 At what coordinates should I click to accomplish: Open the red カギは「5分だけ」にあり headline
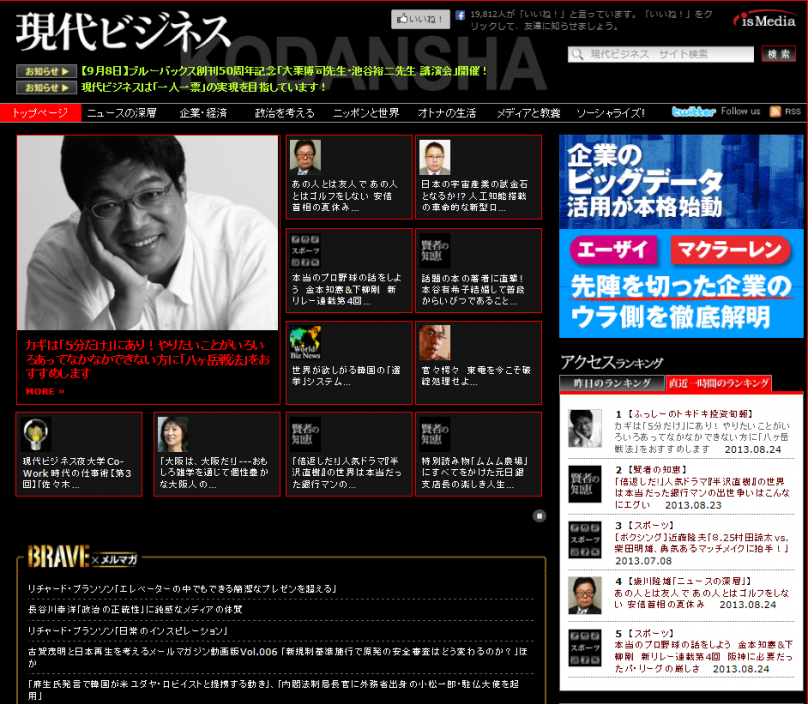click(147, 359)
